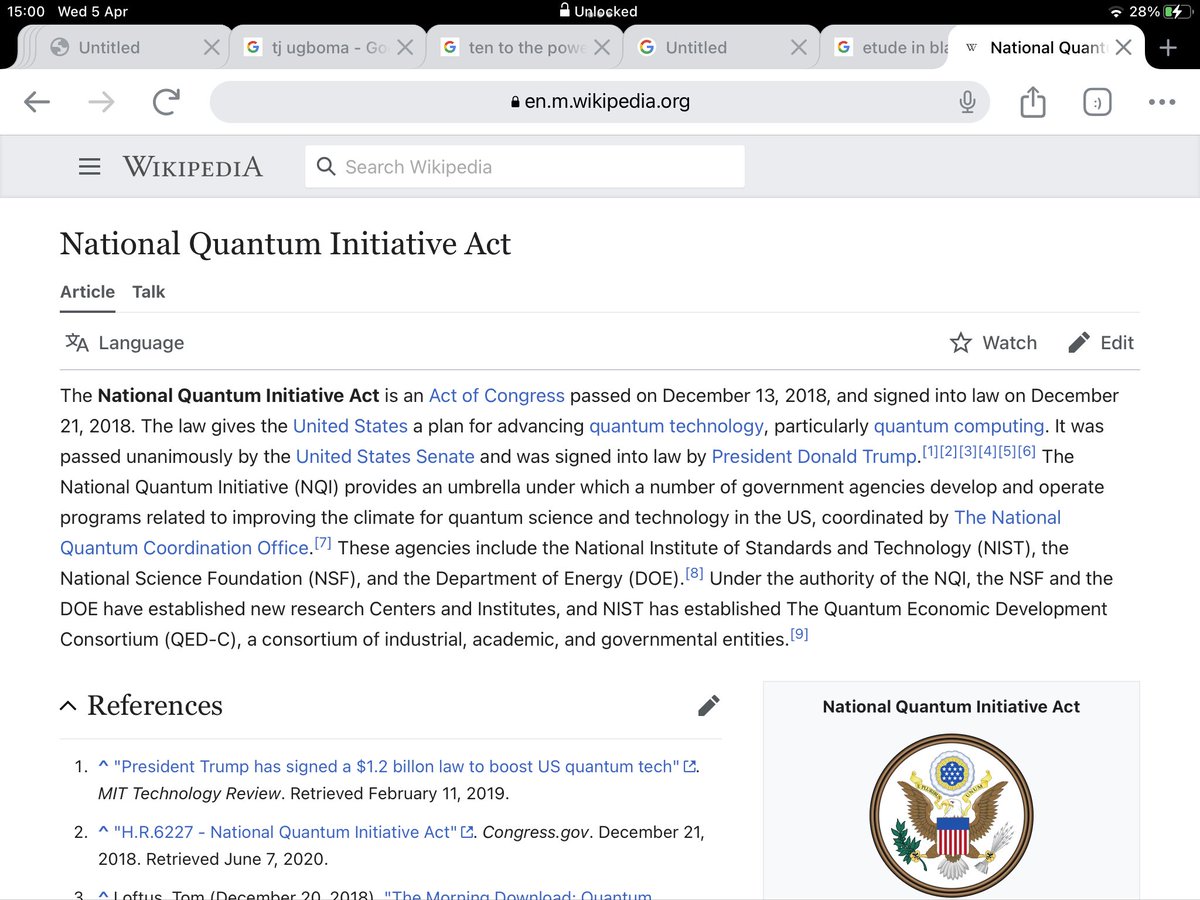Image resolution: width=1200 pixels, height=900 pixels.
Task: Click the infobox title National Quantum Initiative Act
Action: pyautogui.click(x=951, y=706)
